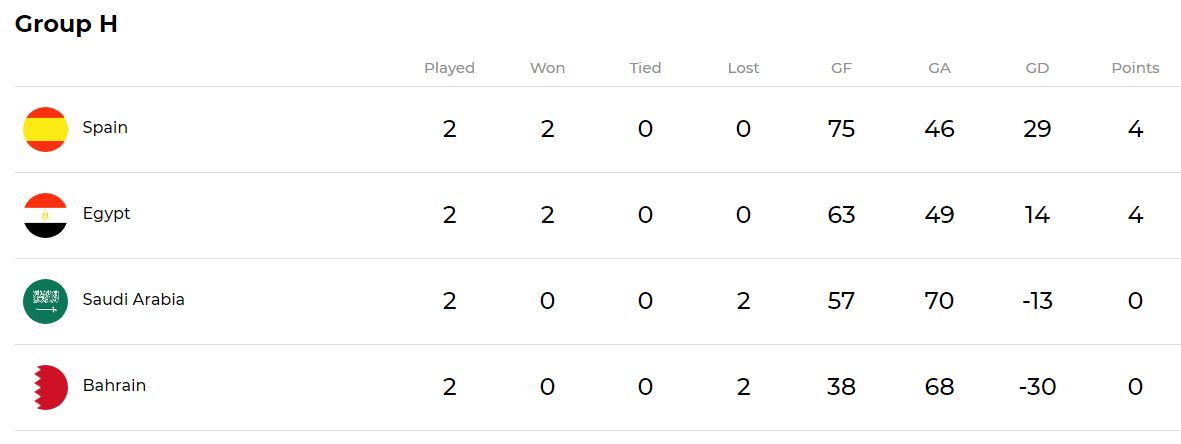Image resolution: width=1181 pixels, height=444 pixels.
Task: Click Bahrain's goal difference value -30
Action: (1037, 387)
